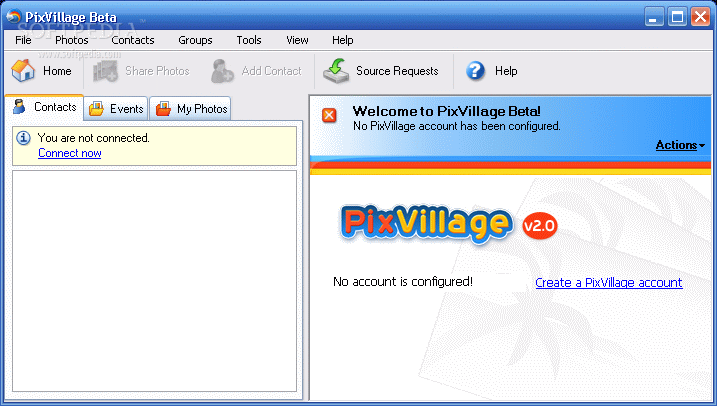The width and height of the screenshot is (717, 406).
Task: Click the Source Requests label
Action: pos(397,71)
